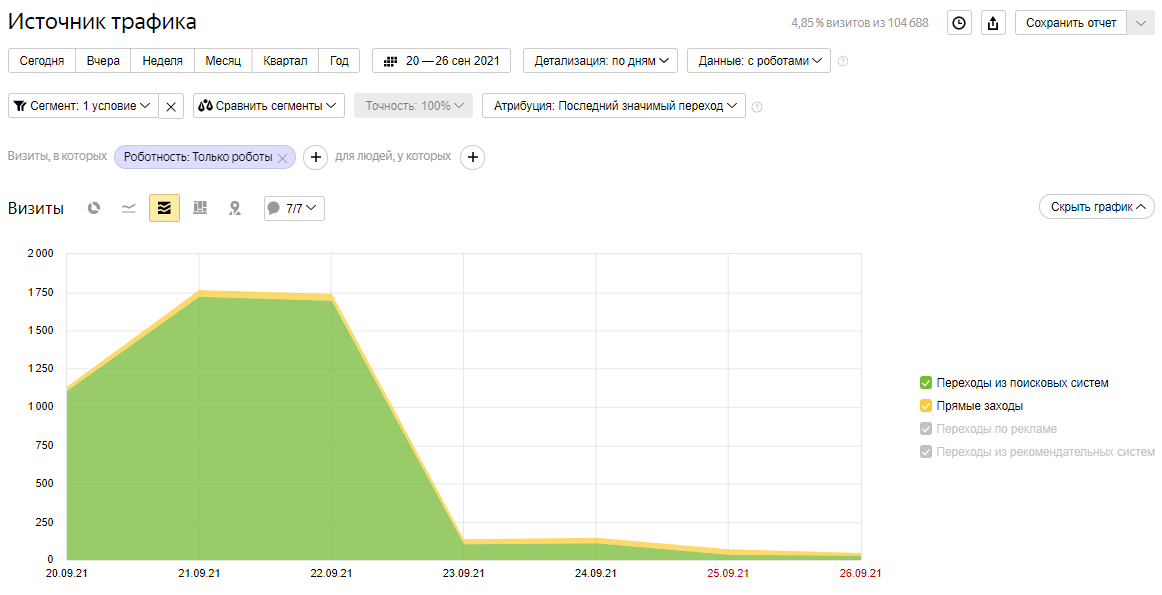Select the stacked area chart icon
The width and height of the screenshot is (1162, 595).
[164, 208]
